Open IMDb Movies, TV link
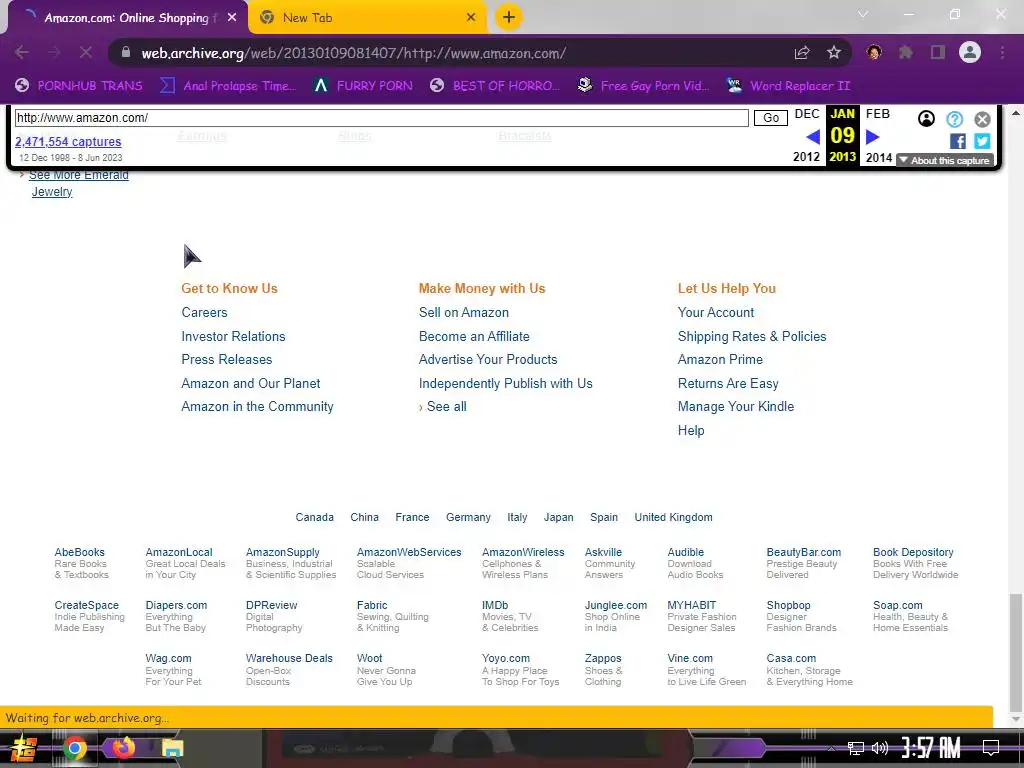The width and height of the screenshot is (1024, 768). click(x=510, y=616)
